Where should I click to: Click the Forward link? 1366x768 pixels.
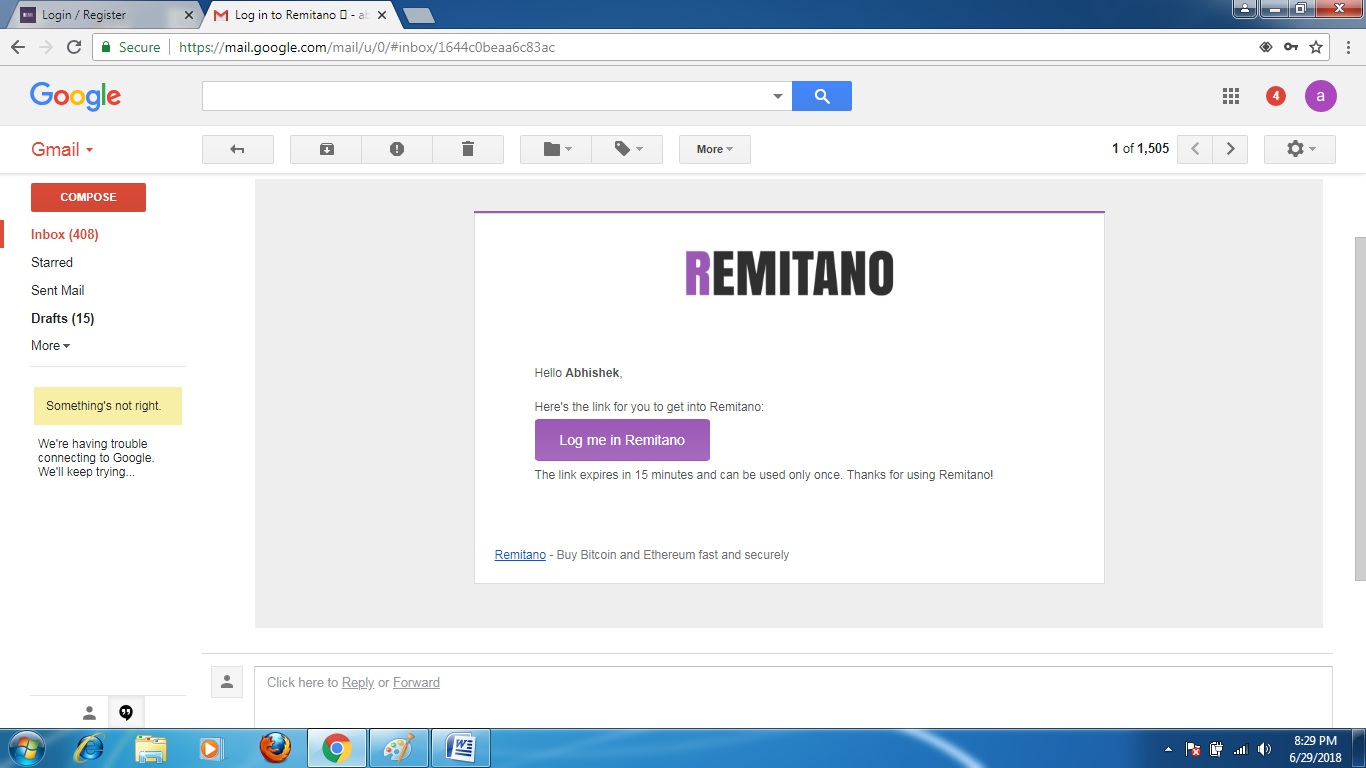coord(416,682)
